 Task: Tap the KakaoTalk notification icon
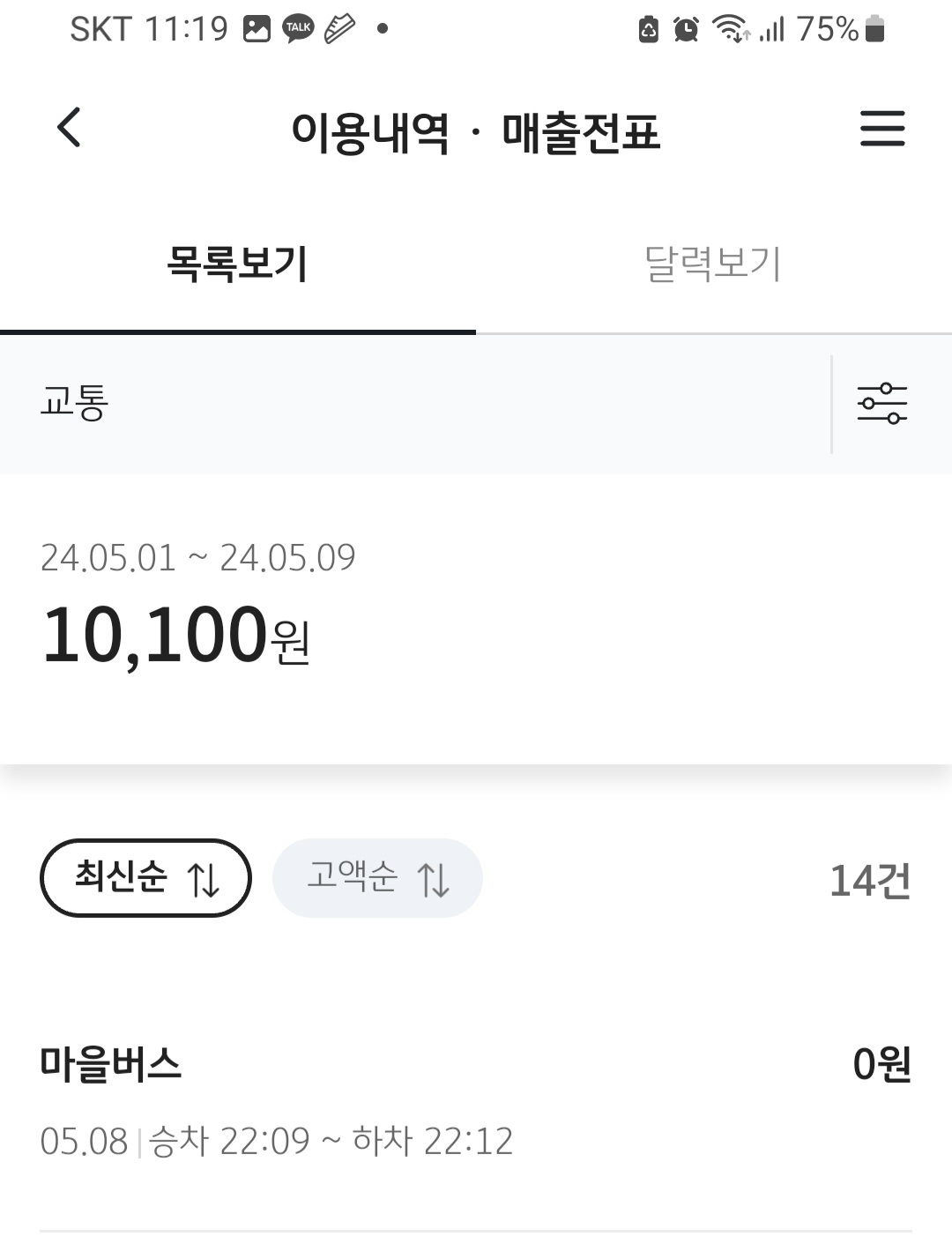pos(299,29)
